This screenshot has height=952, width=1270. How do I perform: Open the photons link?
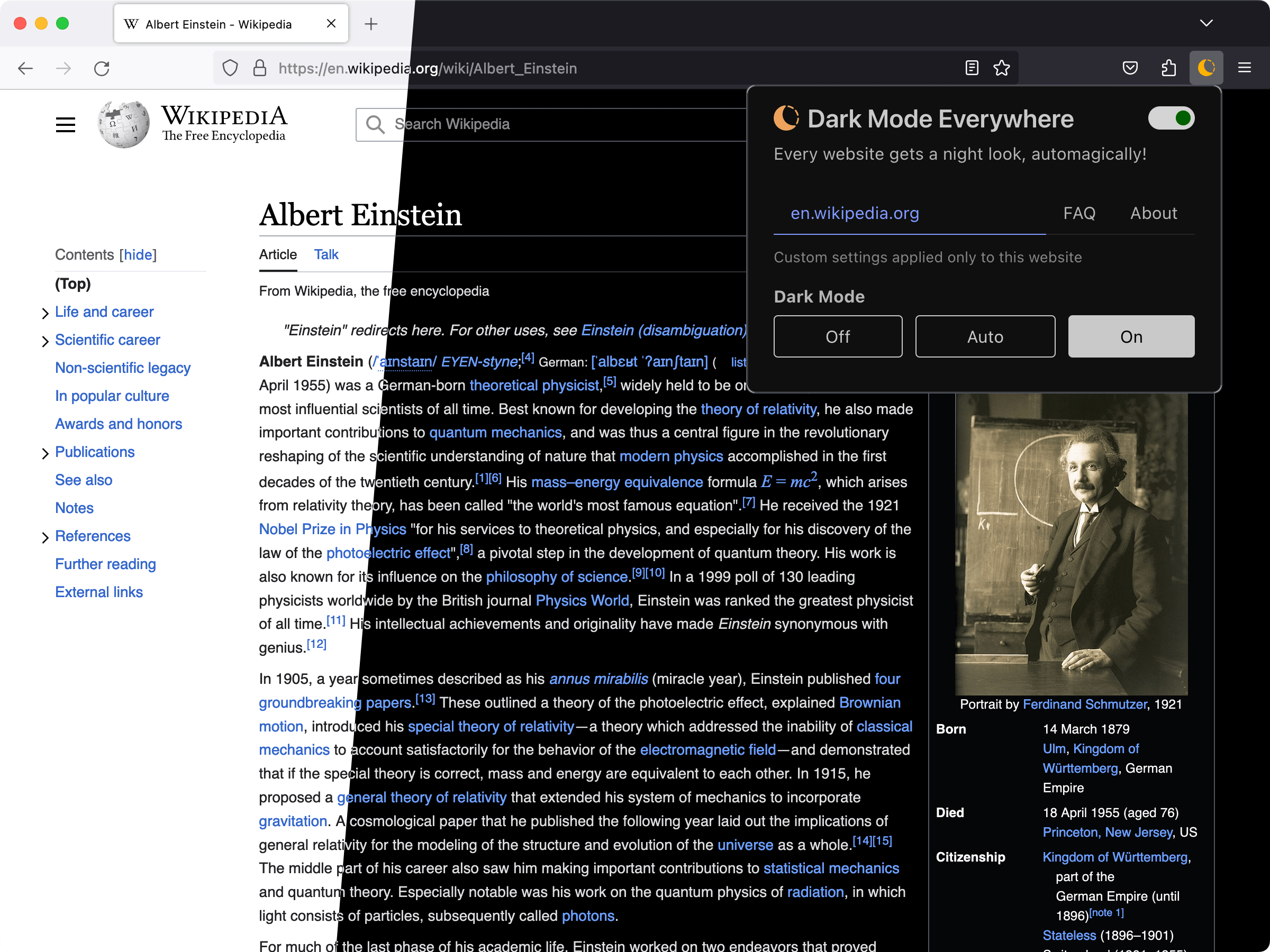pyautogui.click(x=588, y=916)
